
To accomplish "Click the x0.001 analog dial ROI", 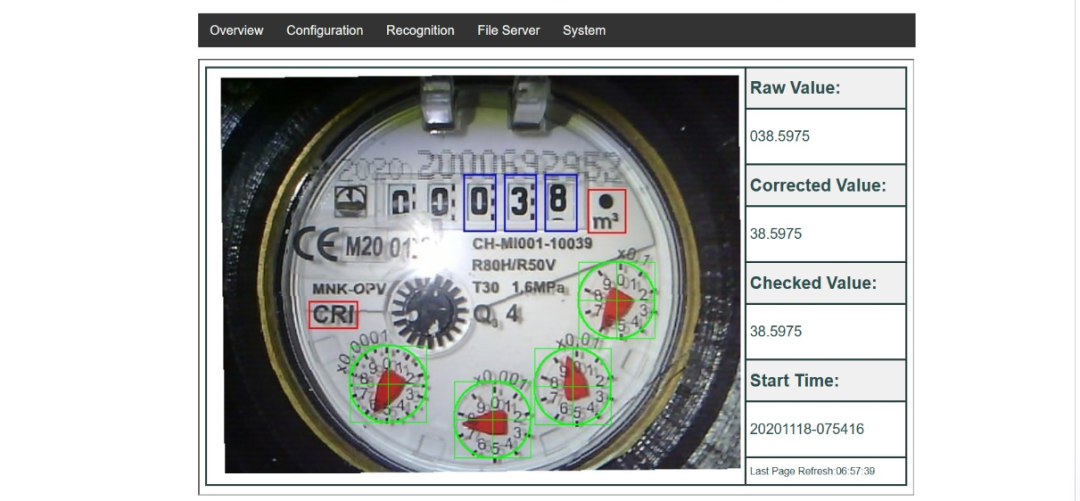I will 493,420.
